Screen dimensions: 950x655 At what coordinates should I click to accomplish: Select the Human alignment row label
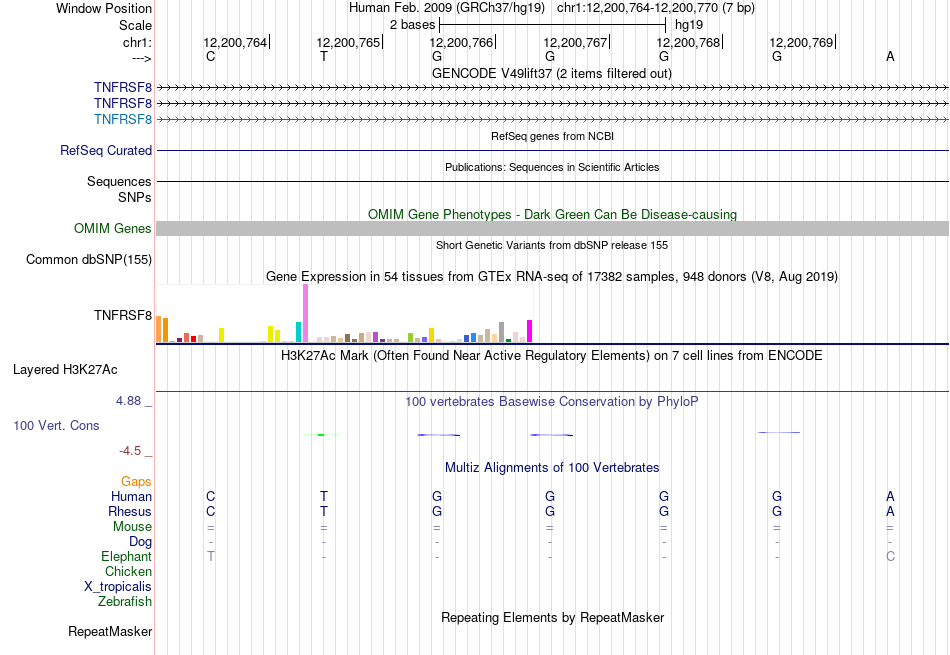(131, 496)
